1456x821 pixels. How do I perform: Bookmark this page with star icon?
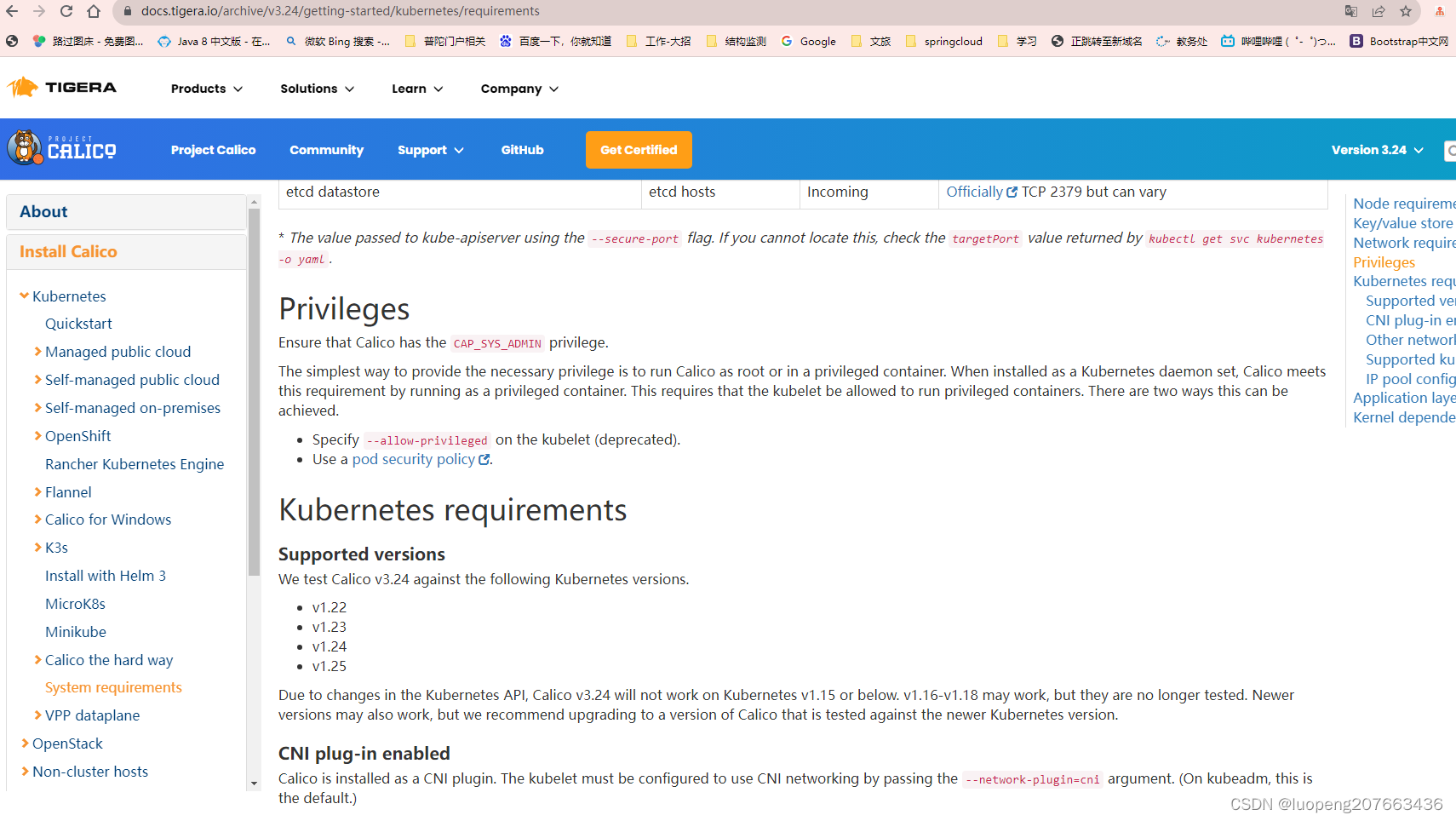click(x=1406, y=11)
